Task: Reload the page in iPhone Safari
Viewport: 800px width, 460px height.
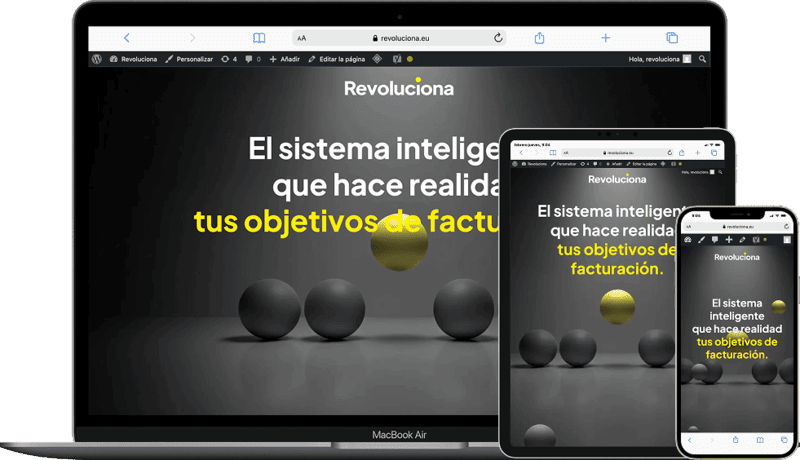Action: [786, 226]
